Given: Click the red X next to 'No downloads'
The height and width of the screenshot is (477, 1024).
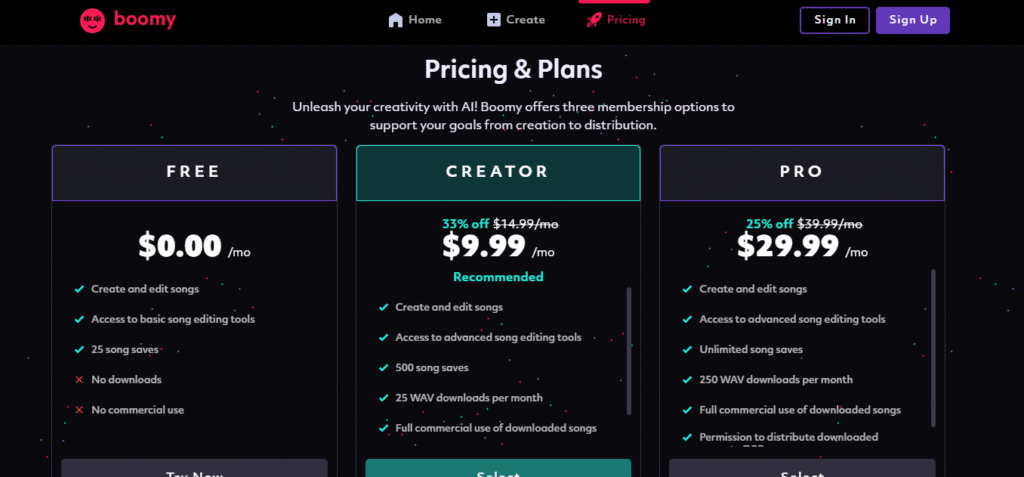Looking at the screenshot, I should pyautogui.click(x=79, y=379).
